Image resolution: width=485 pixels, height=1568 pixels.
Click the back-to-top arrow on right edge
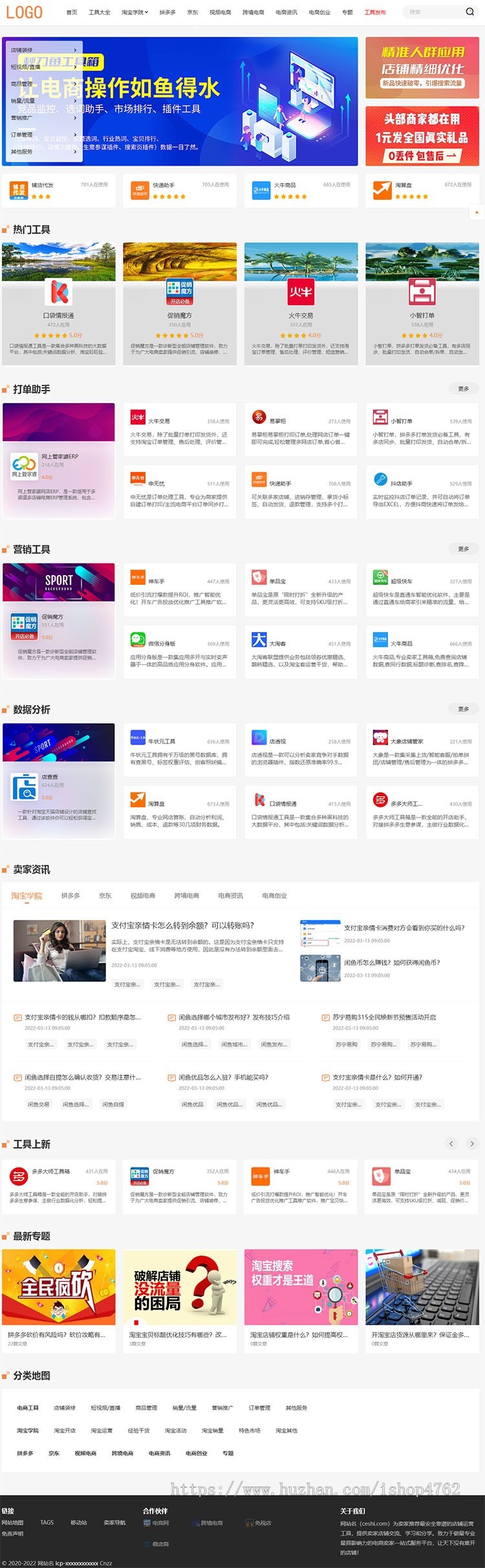[477, 212]
